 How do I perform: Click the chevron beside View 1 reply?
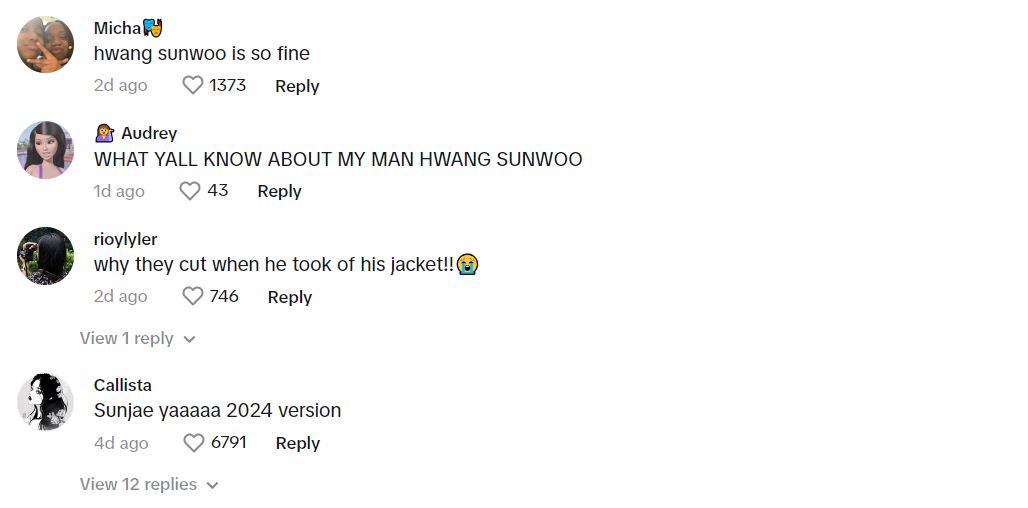[189, 340]
